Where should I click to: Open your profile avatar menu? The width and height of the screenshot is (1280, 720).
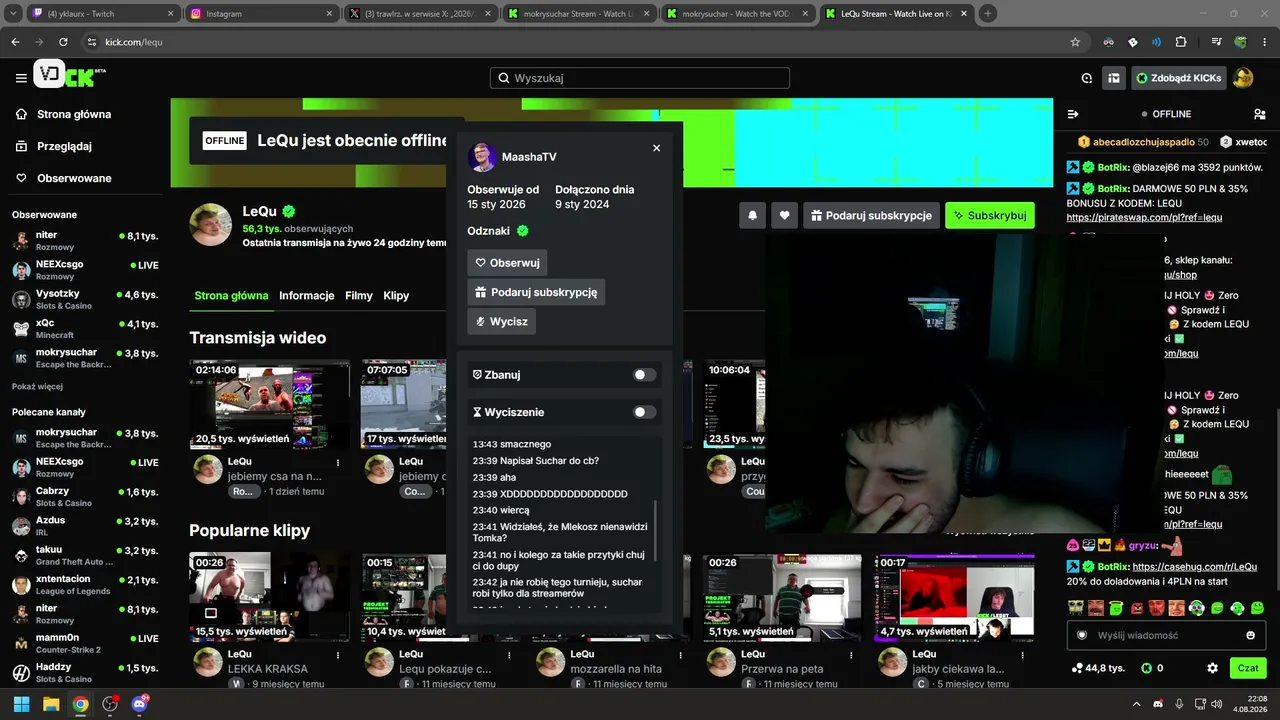pos(1243,78)
